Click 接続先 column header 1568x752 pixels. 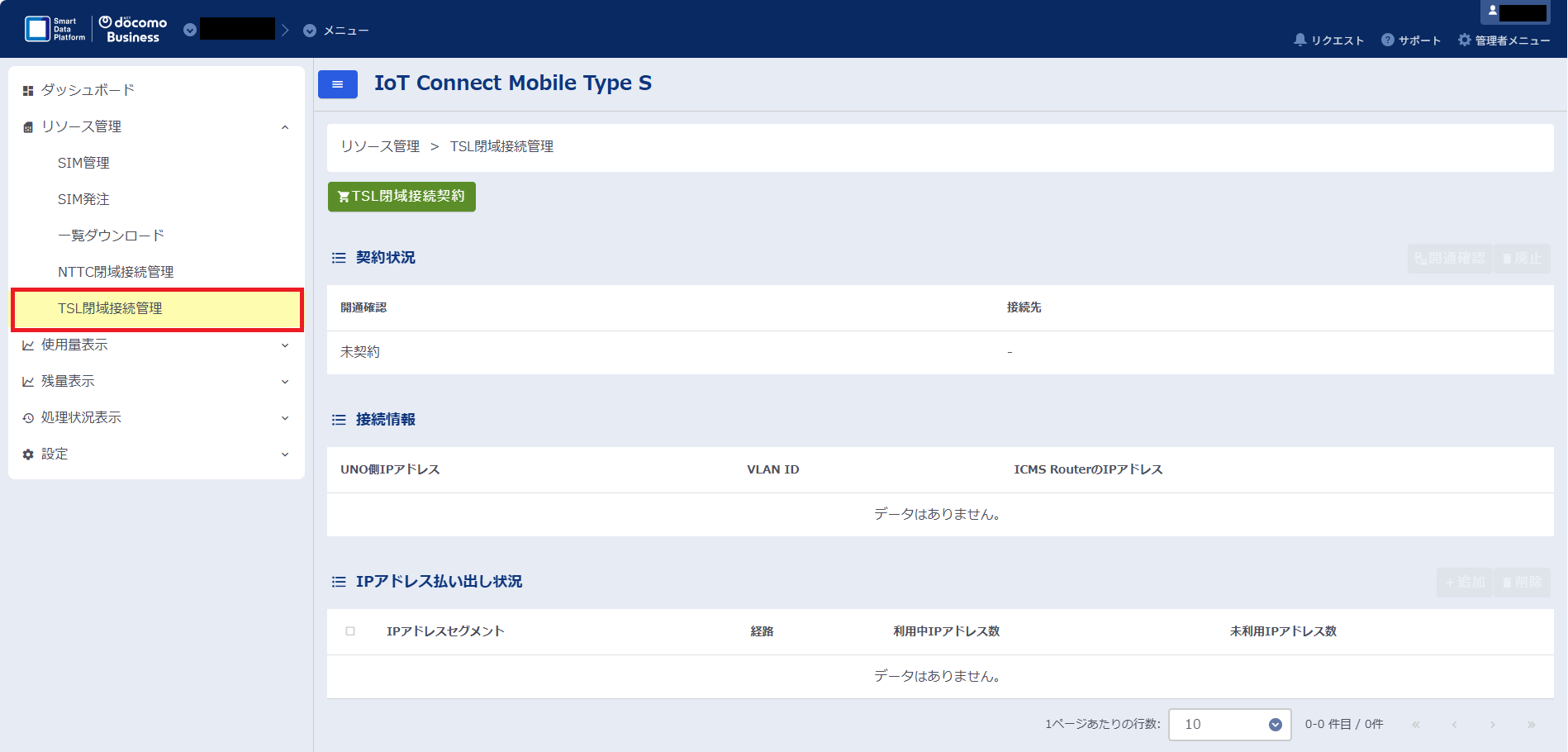point(1024,307)
